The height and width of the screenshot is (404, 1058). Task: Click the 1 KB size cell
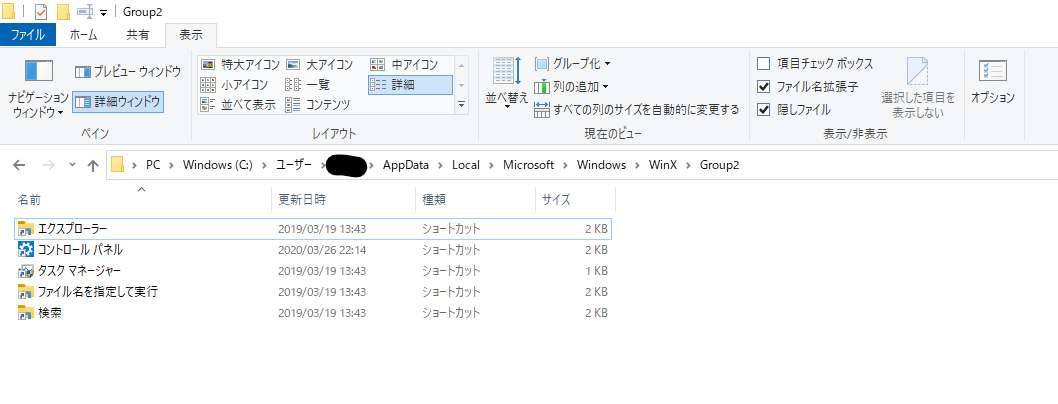596,270
